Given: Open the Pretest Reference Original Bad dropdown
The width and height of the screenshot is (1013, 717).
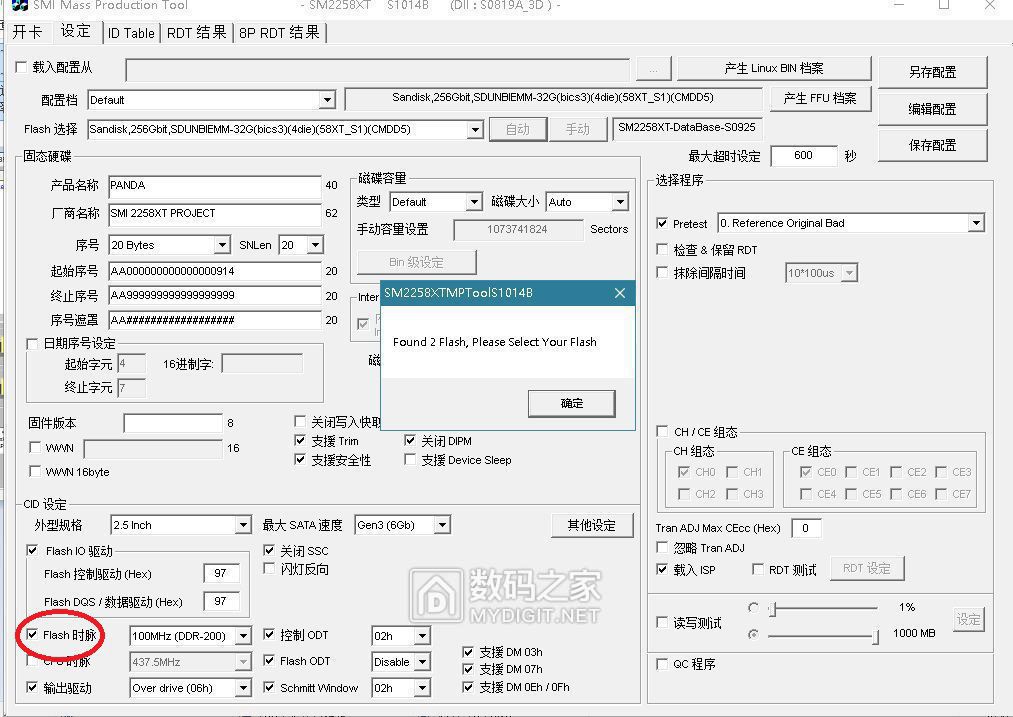Looking at the screenshot, I should pyautogui.click(x=976, y=223).
